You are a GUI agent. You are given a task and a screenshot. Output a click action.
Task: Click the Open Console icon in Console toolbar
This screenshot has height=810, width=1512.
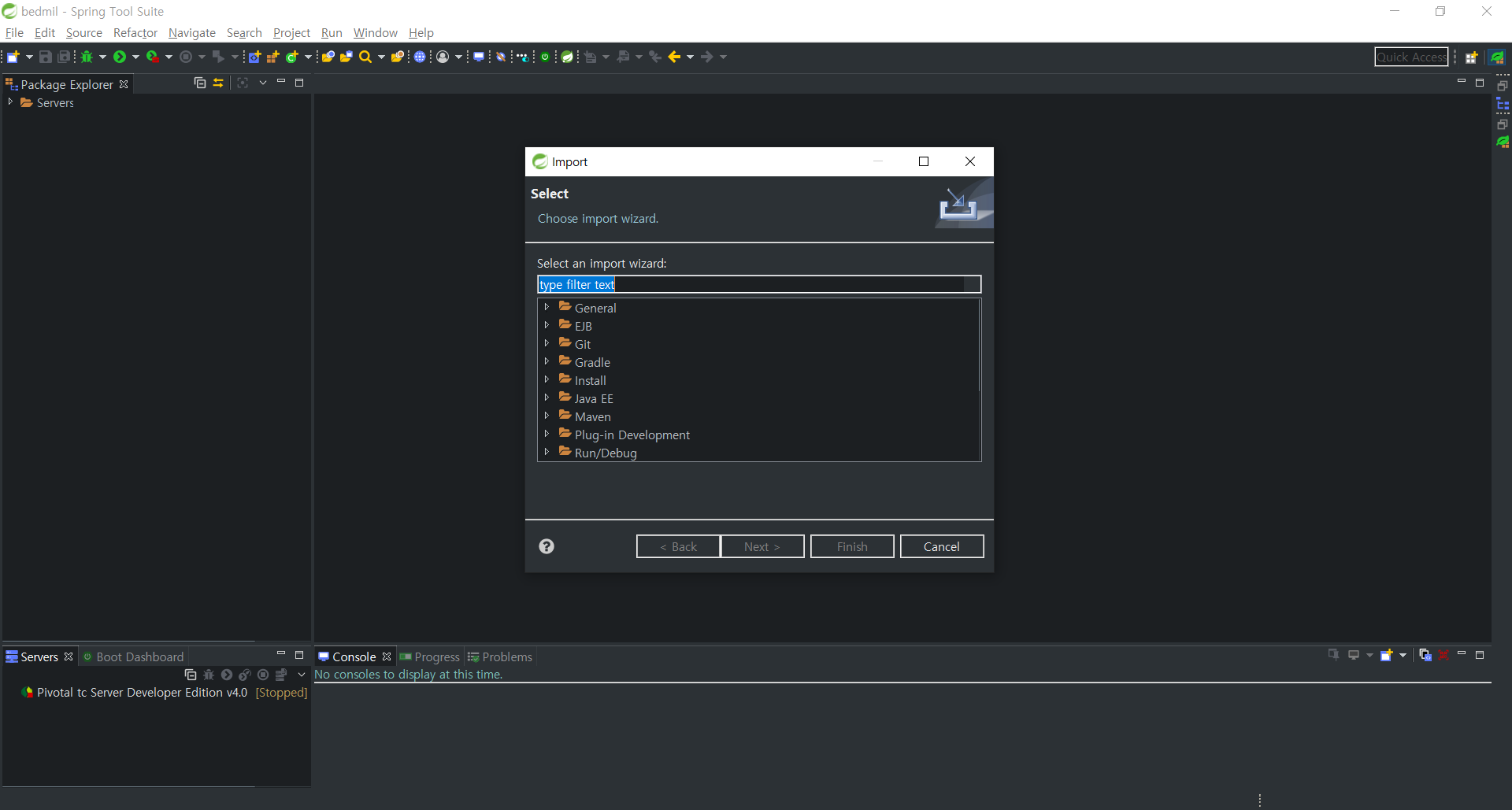pyautogui.click(x=1387, y=655)
